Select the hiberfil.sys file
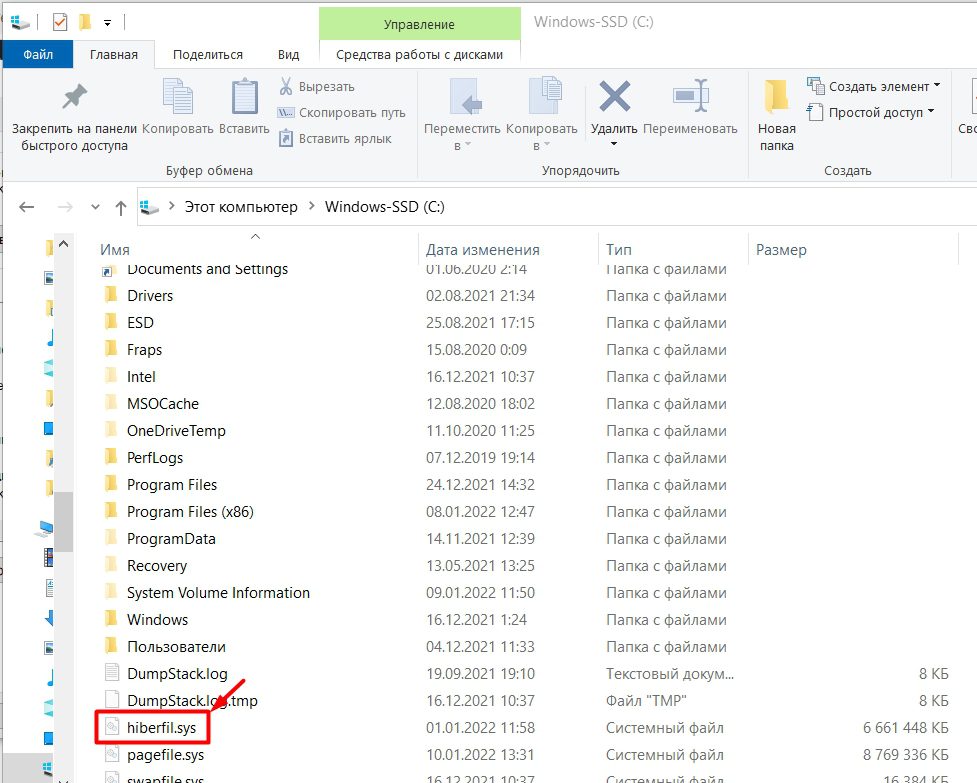Viewport: 977px width, 783px height. pos(161,728)
